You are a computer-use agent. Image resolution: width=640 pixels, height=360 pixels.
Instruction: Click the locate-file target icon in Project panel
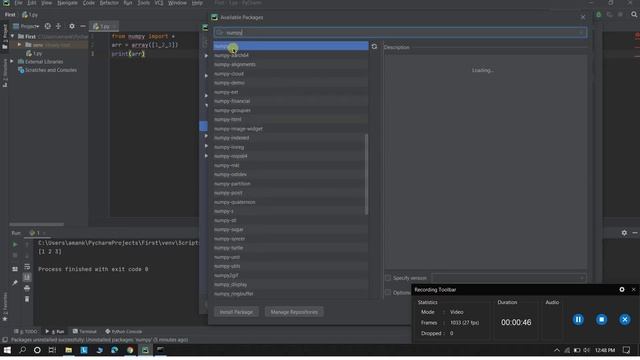pyautogui.click(x=48, y=26)
